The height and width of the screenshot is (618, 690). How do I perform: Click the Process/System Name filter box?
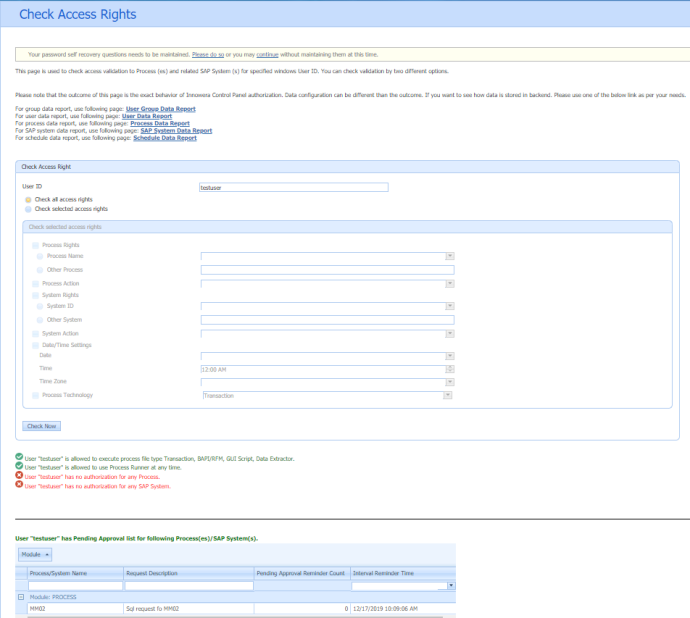tap(75, 586)
